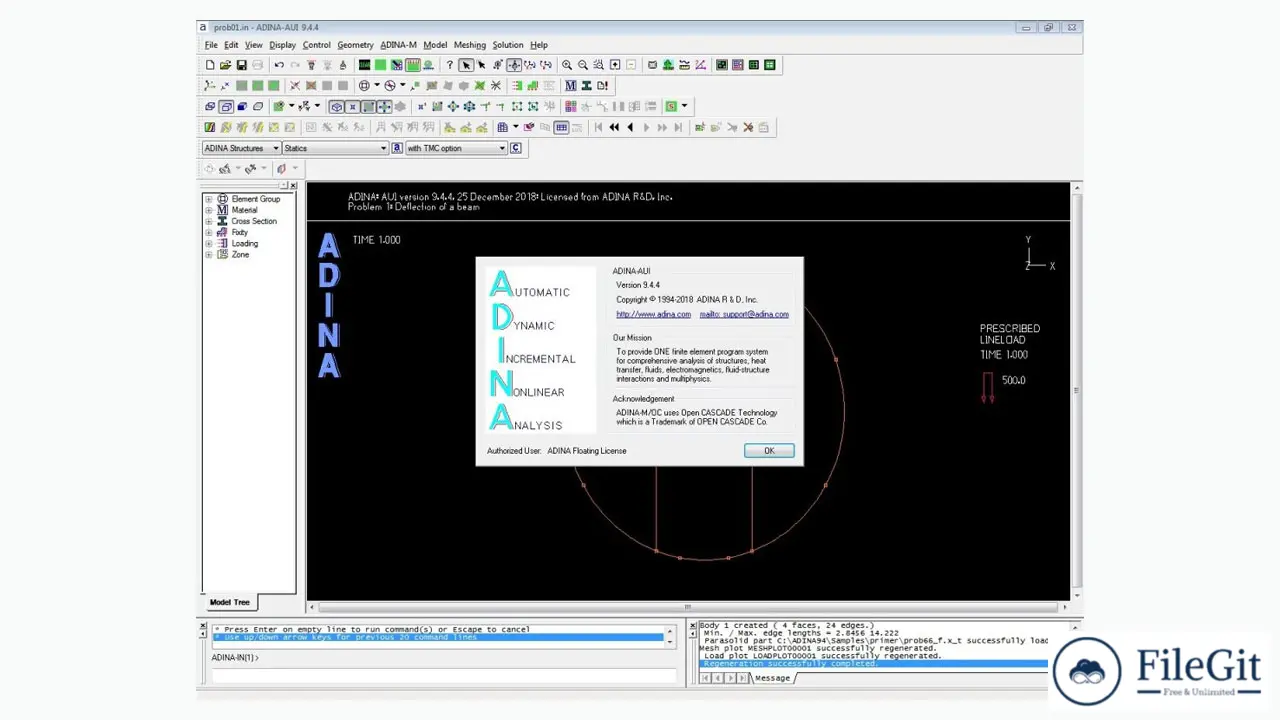Click the Rewind double-arrow animation icon
Screen dimensions: 1280x720
[x=614, y=127]
